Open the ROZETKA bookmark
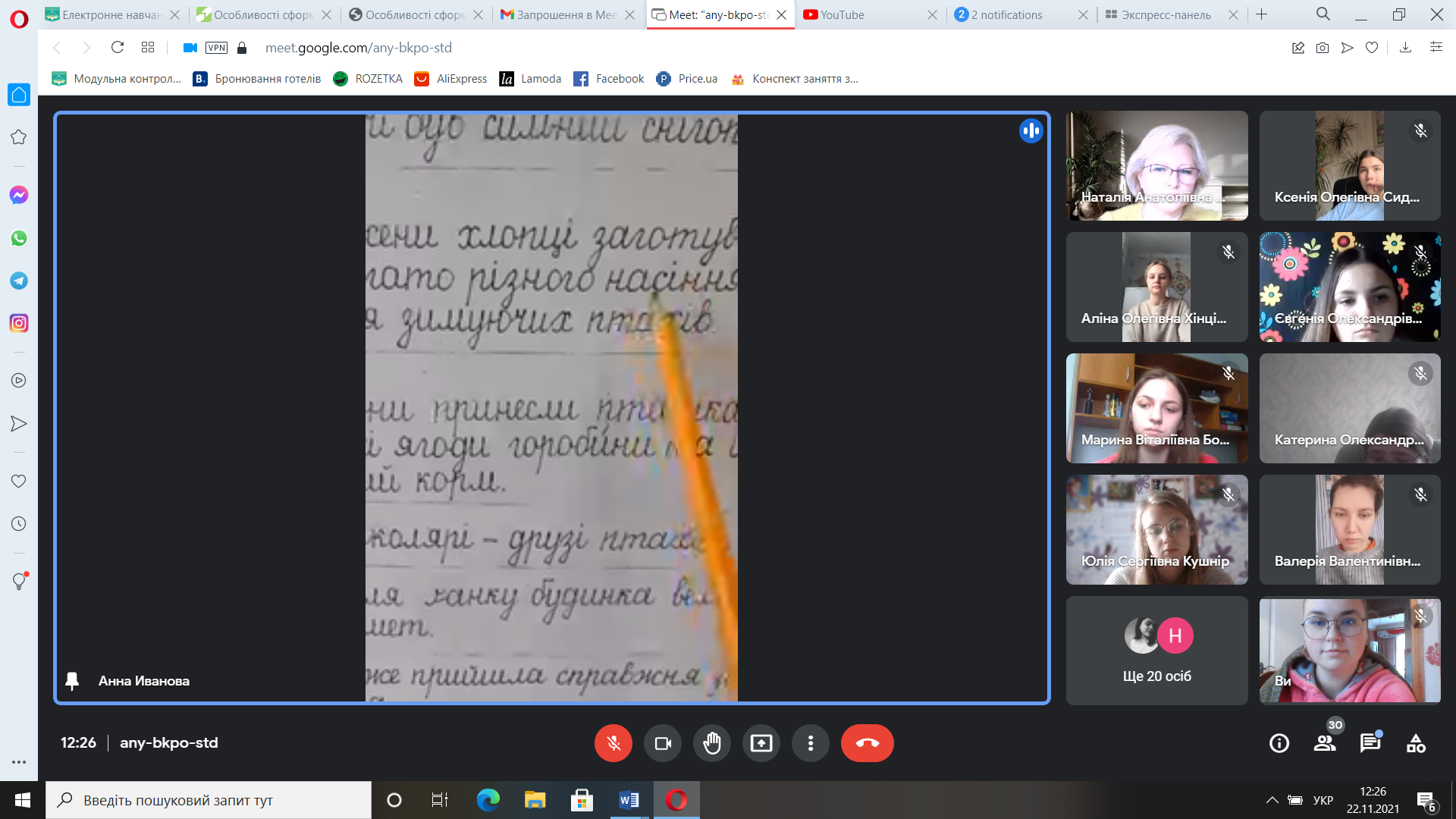Image resolution: width=1456 pixels, height=819 pixels. tap(369, 79)
